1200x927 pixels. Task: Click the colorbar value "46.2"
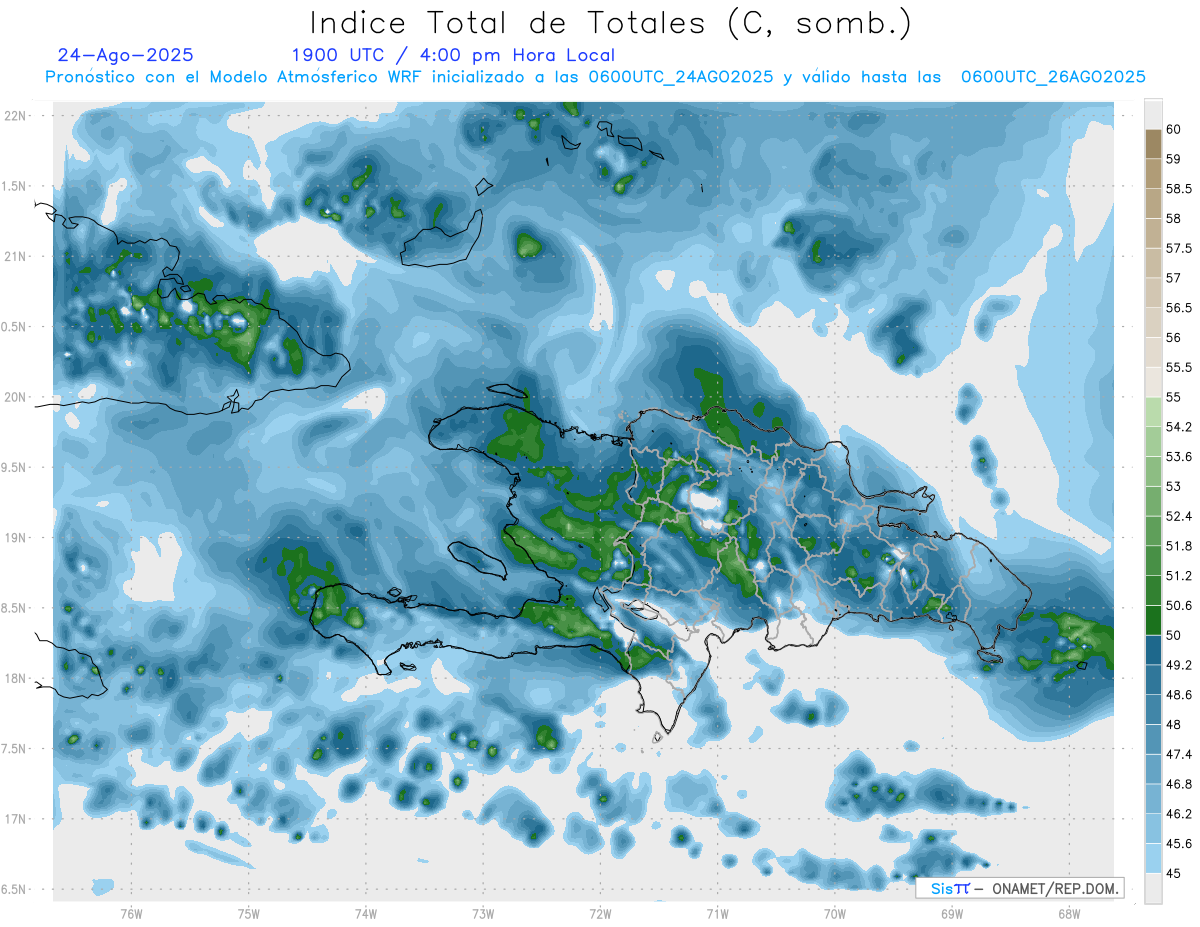coord(1178,814)
